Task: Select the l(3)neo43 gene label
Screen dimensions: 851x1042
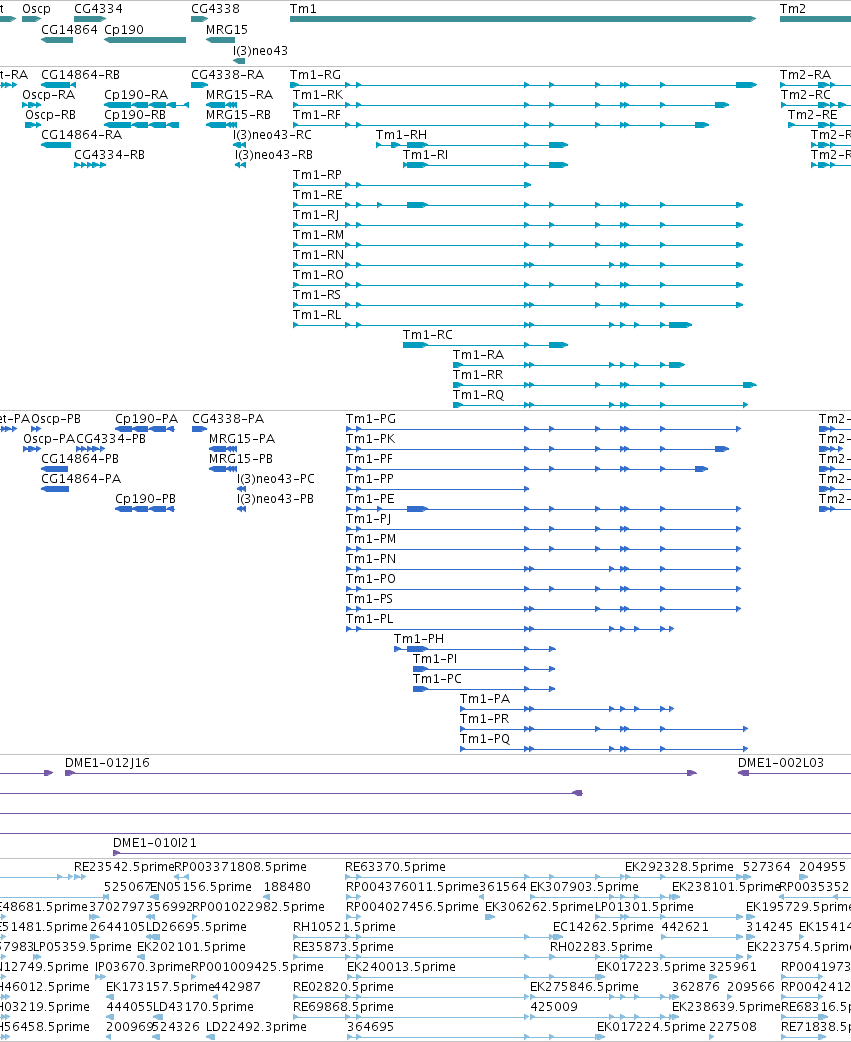Action: 260,51
